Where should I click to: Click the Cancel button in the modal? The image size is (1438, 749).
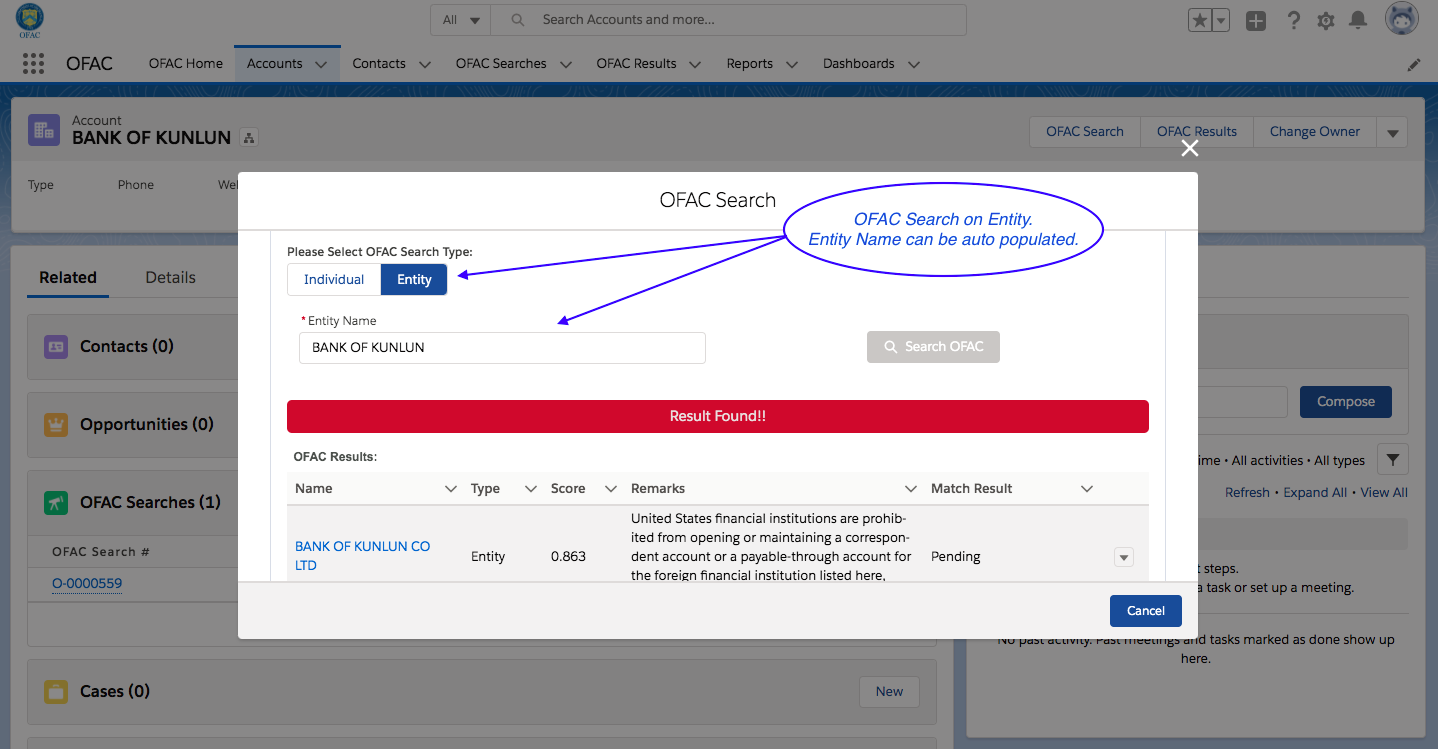click(1145, 611)
